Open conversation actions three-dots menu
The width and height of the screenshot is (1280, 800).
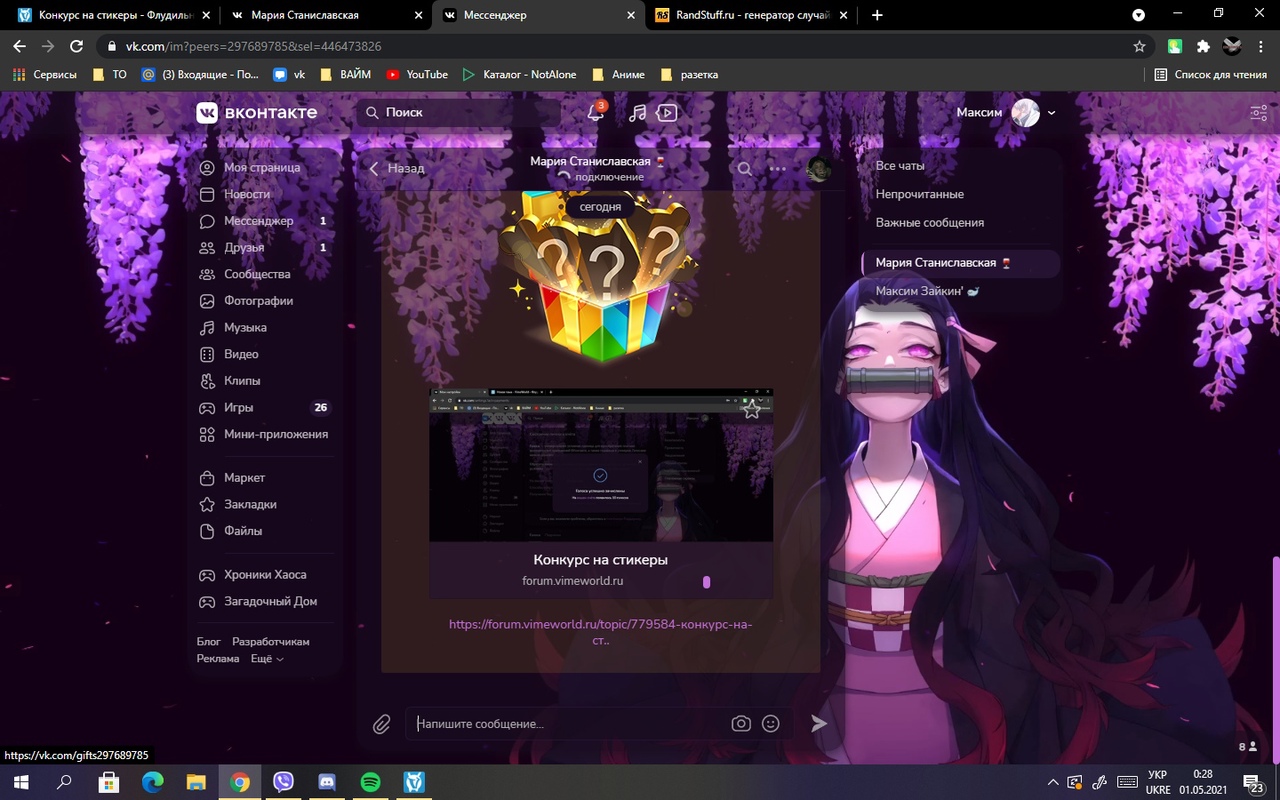[x=778, y=169]
